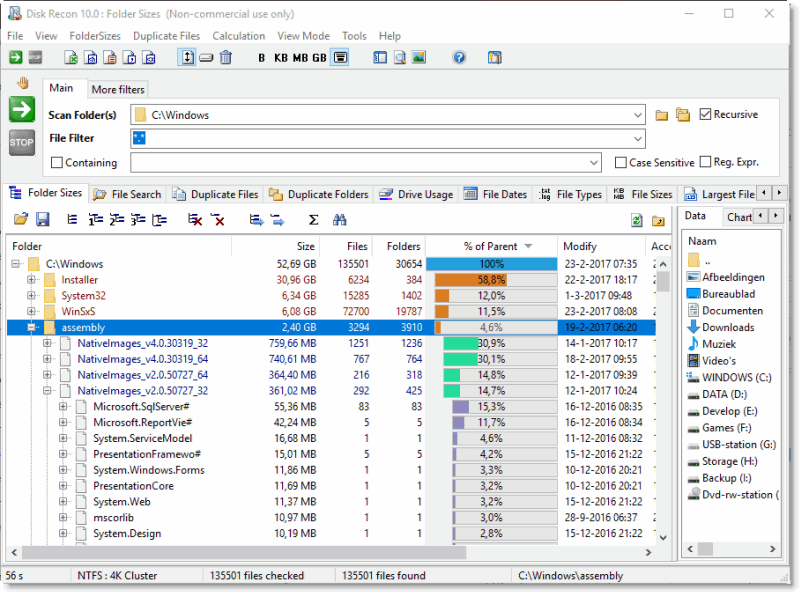The image size is (800, 593).
Task: Expand tree to level 2 icon
Action: pyautogui.click(x=117, y=220)
